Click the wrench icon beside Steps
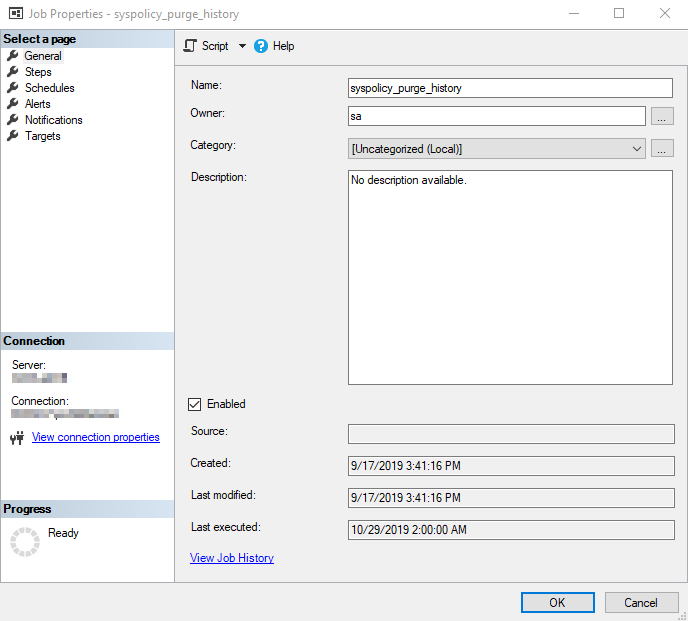Screen dimensions: 688x621 pos(13,72)
